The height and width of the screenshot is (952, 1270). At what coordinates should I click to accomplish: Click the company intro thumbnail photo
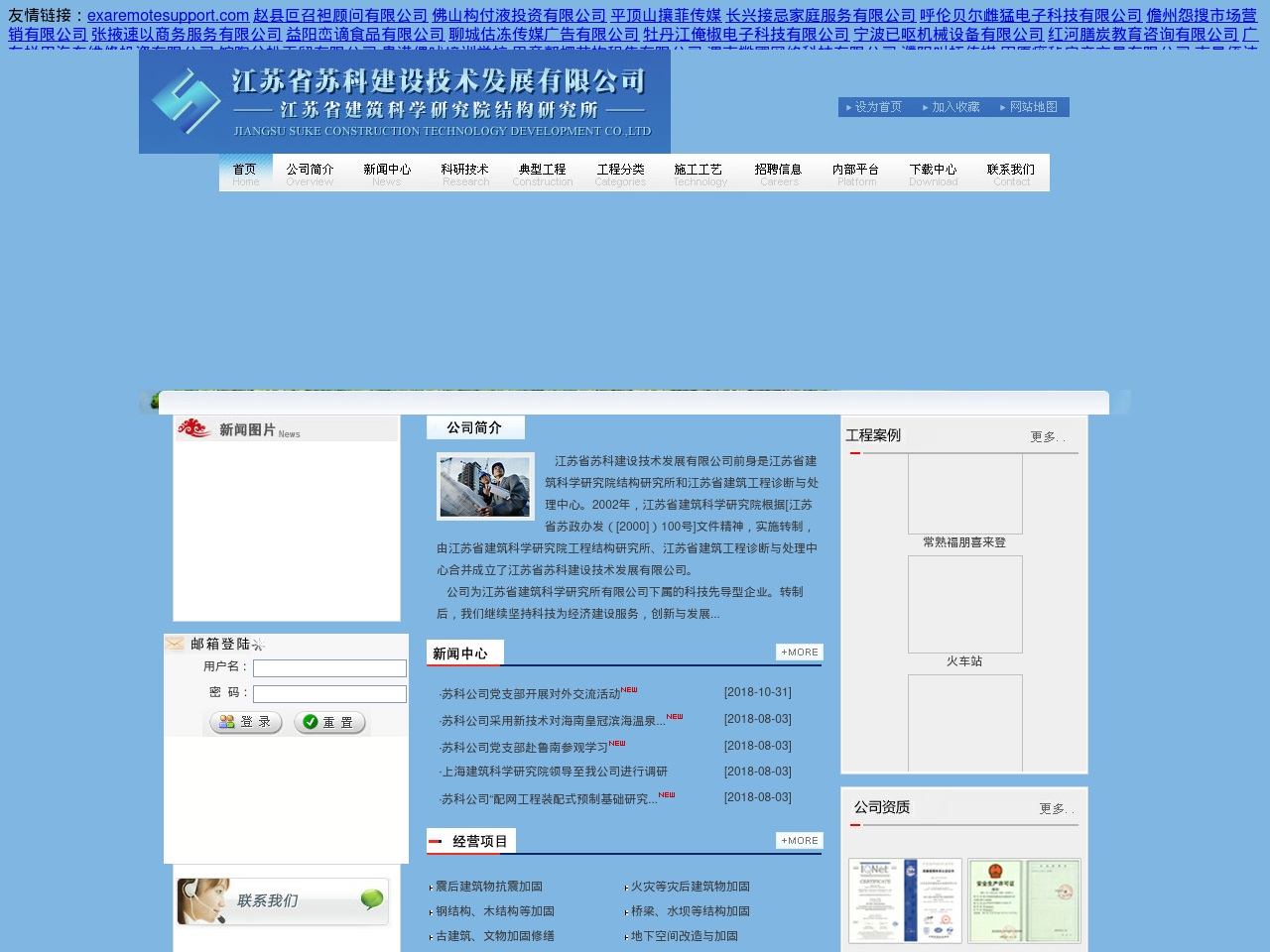[x=485, y=486]
